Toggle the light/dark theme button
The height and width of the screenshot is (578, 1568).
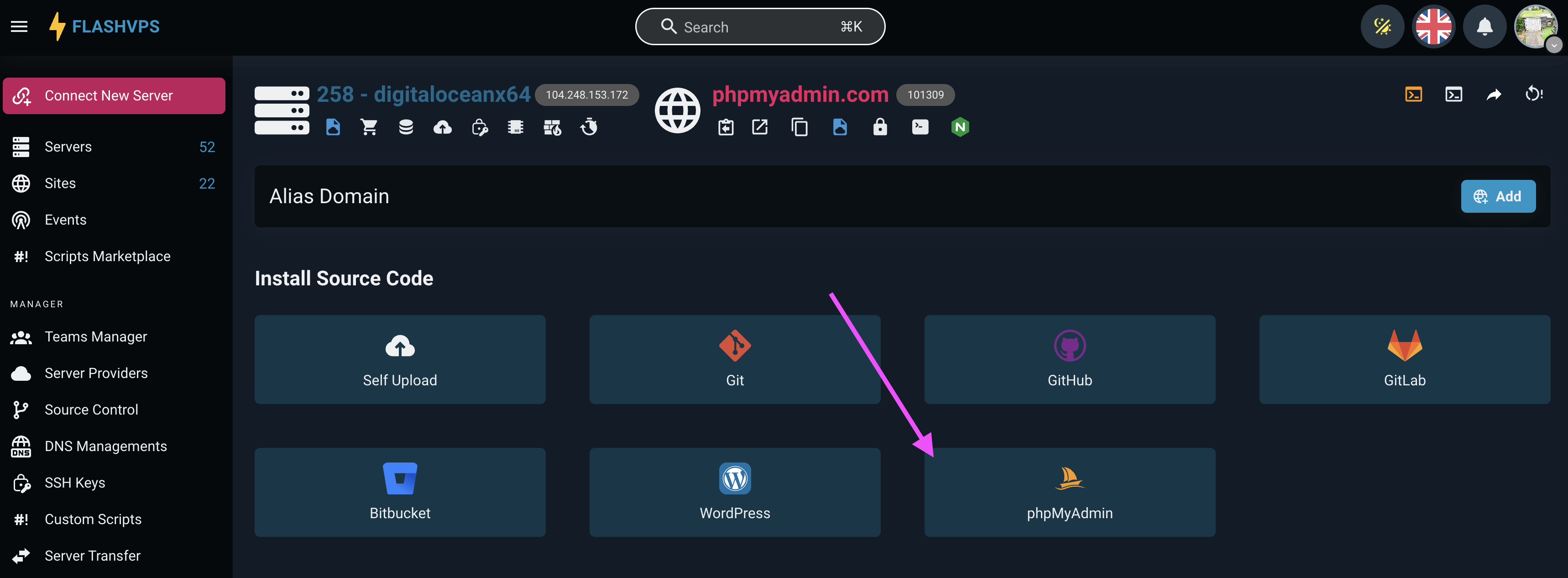tap(1382, 27)
